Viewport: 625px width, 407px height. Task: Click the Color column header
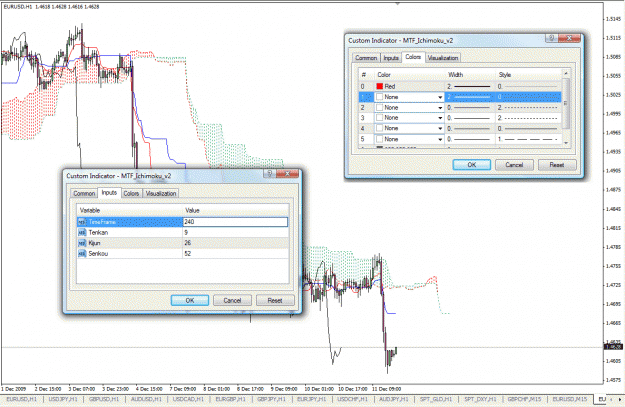tap(409, 75)
